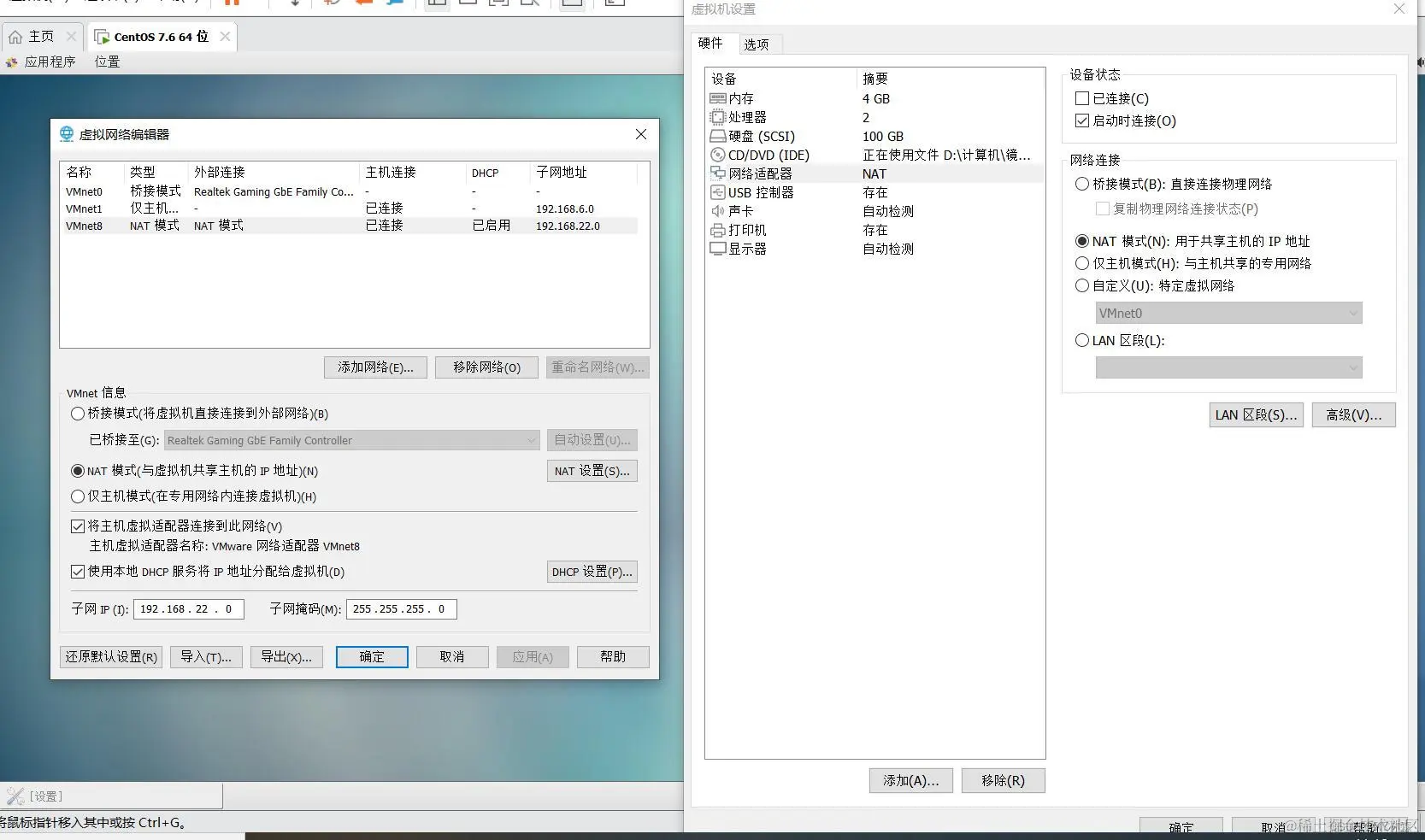Switch to the 硬件 tab
Screen dimensions: 1425x840
[x=710, y=43]
